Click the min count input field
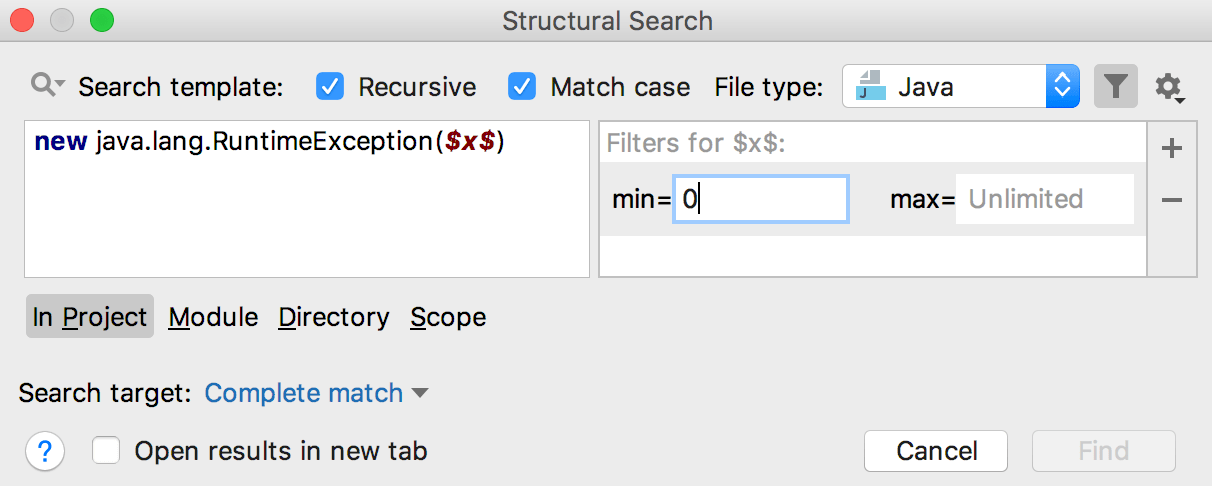 (x=761, y=199)
